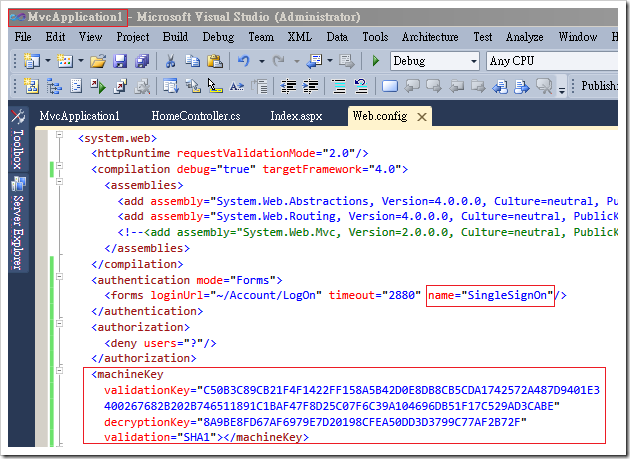Open the Debug configuration combo box

point(435,61)
